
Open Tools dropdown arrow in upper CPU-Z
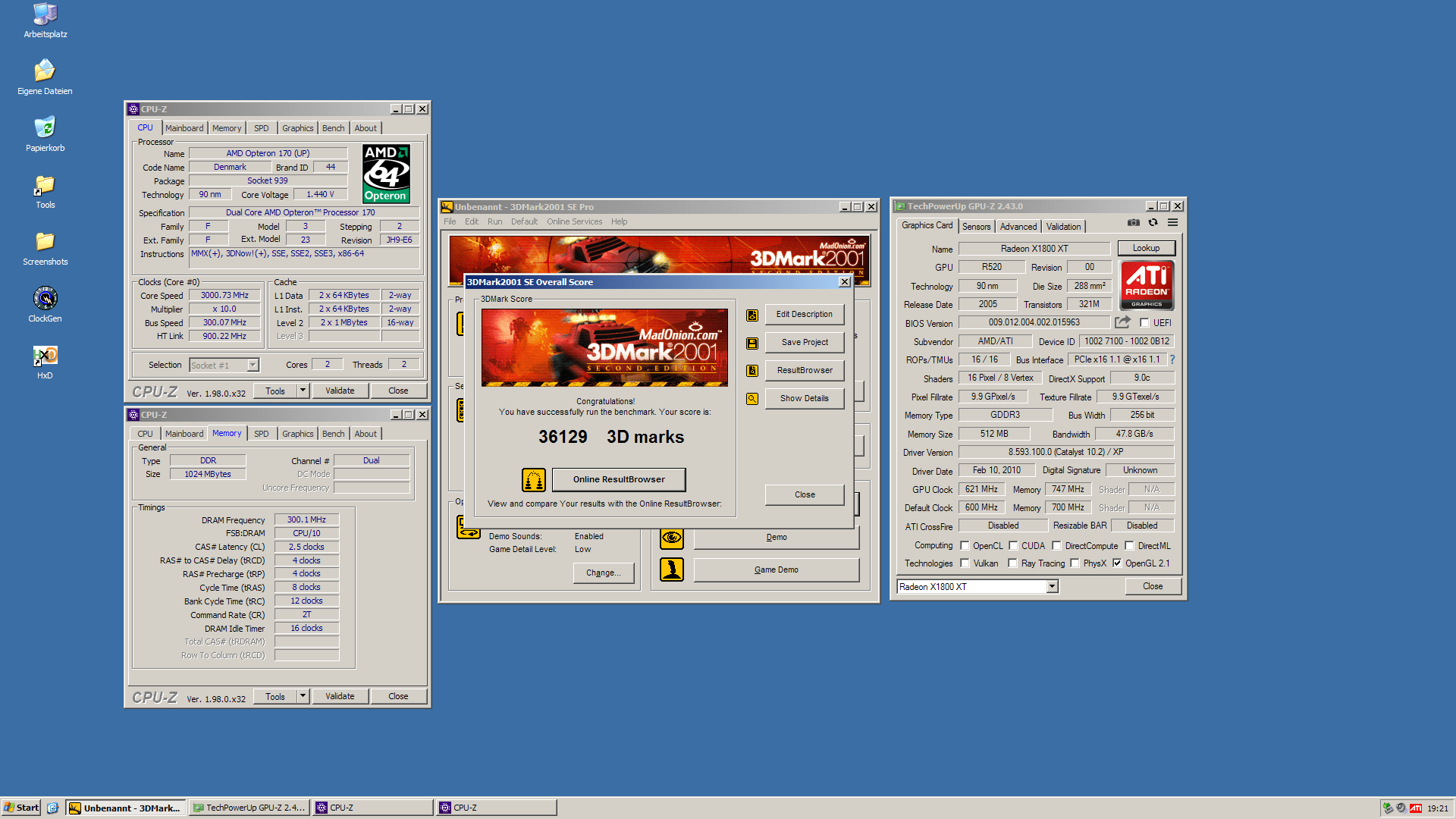point(303,391)
